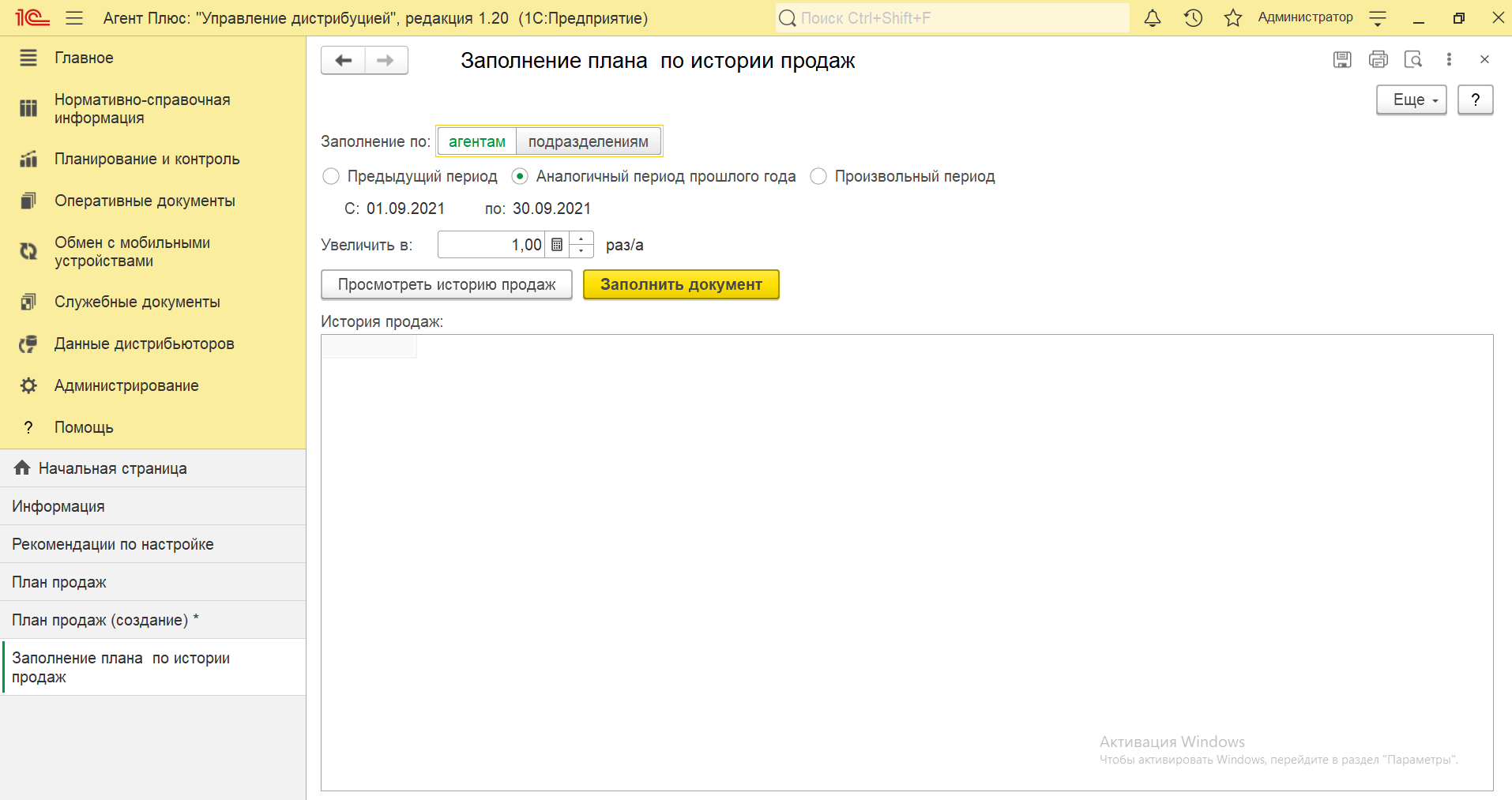This screenshot has height=800, width=1512.
Task: Open the print preview icon
Action: click(x=1413, y=59)
